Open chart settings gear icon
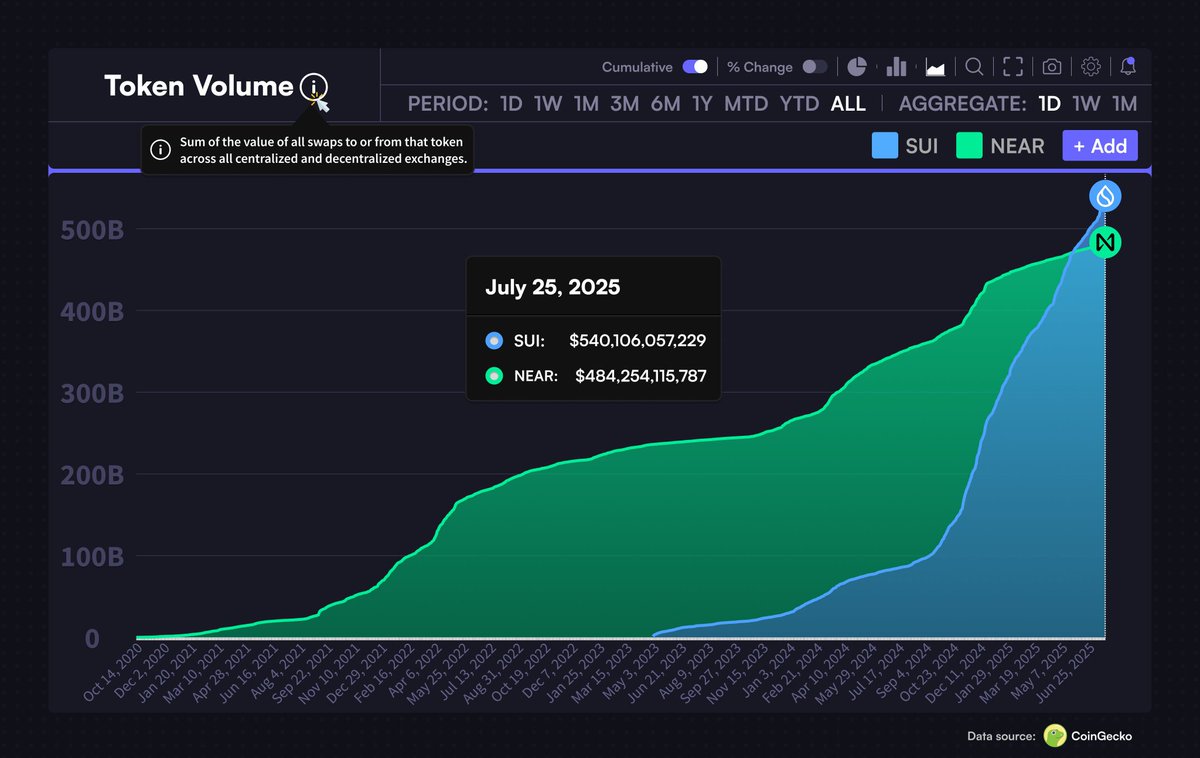 point(1091,67)
